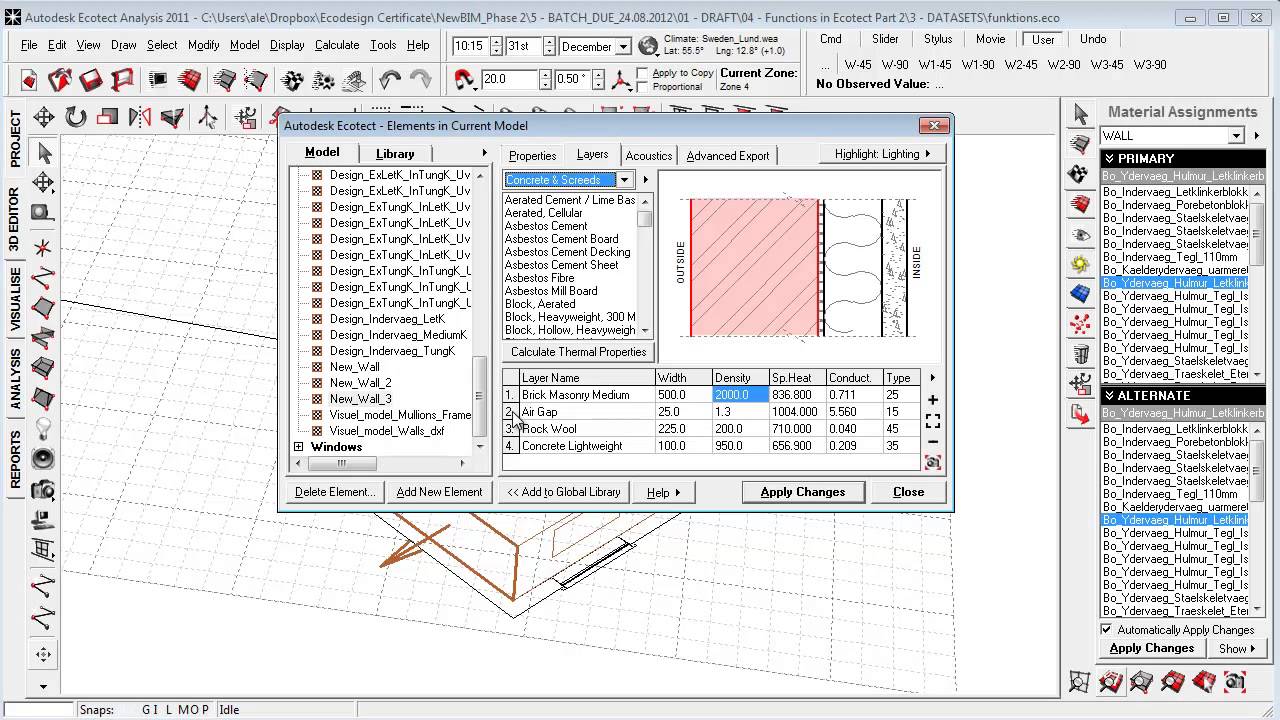Click the Close button in dialog
The image size is (1280, 720).
pyautogui.click(x=908, y=492)
